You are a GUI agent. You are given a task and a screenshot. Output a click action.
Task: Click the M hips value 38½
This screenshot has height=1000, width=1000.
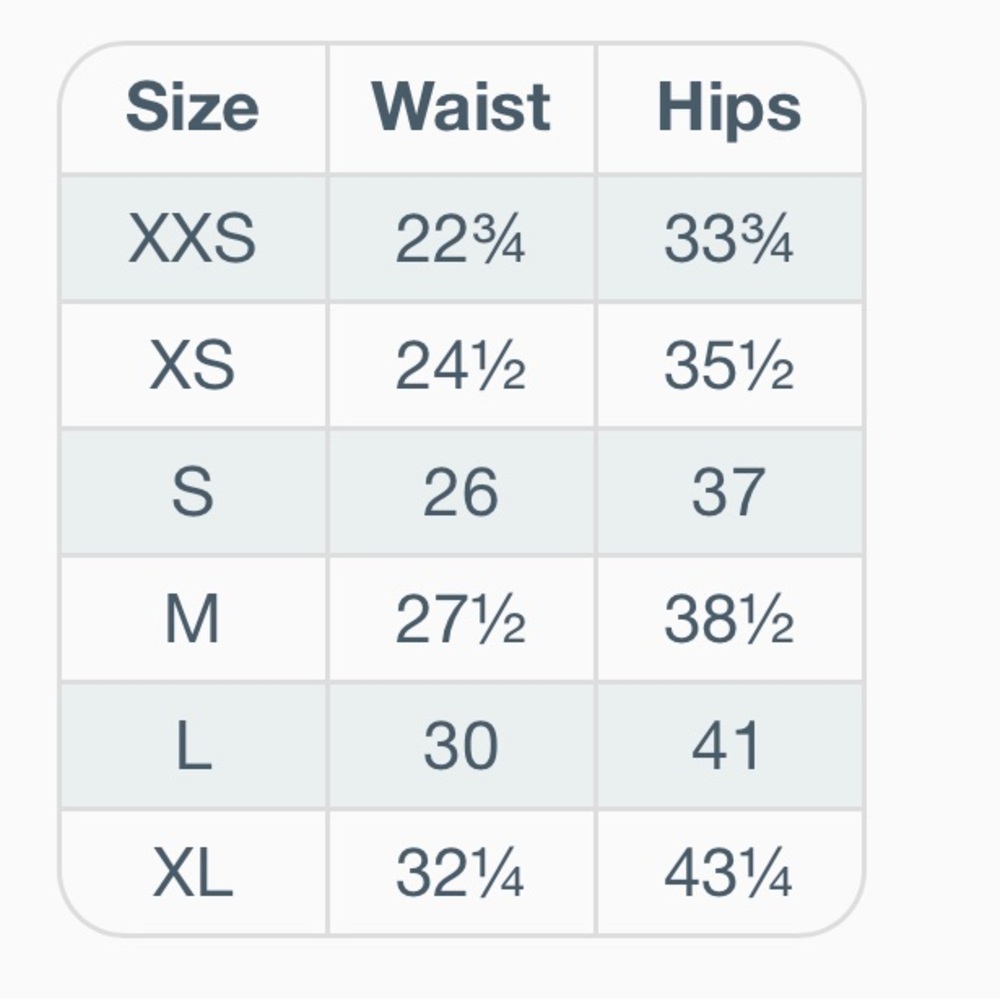(x=729, y=619)
